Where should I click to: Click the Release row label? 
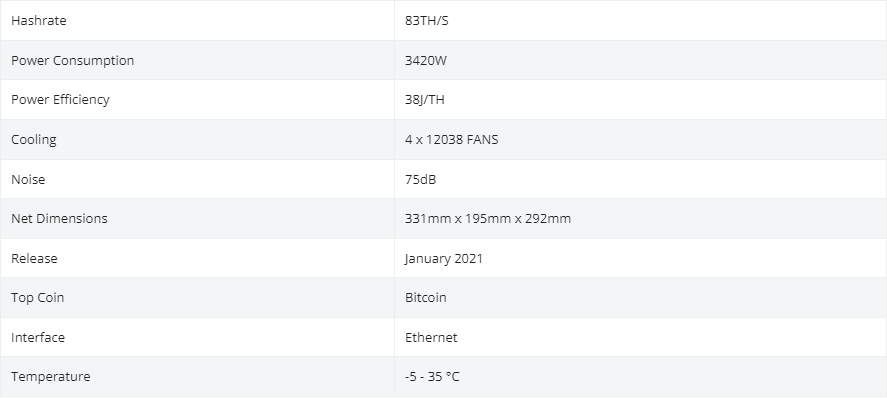click(x=34, y=258)
